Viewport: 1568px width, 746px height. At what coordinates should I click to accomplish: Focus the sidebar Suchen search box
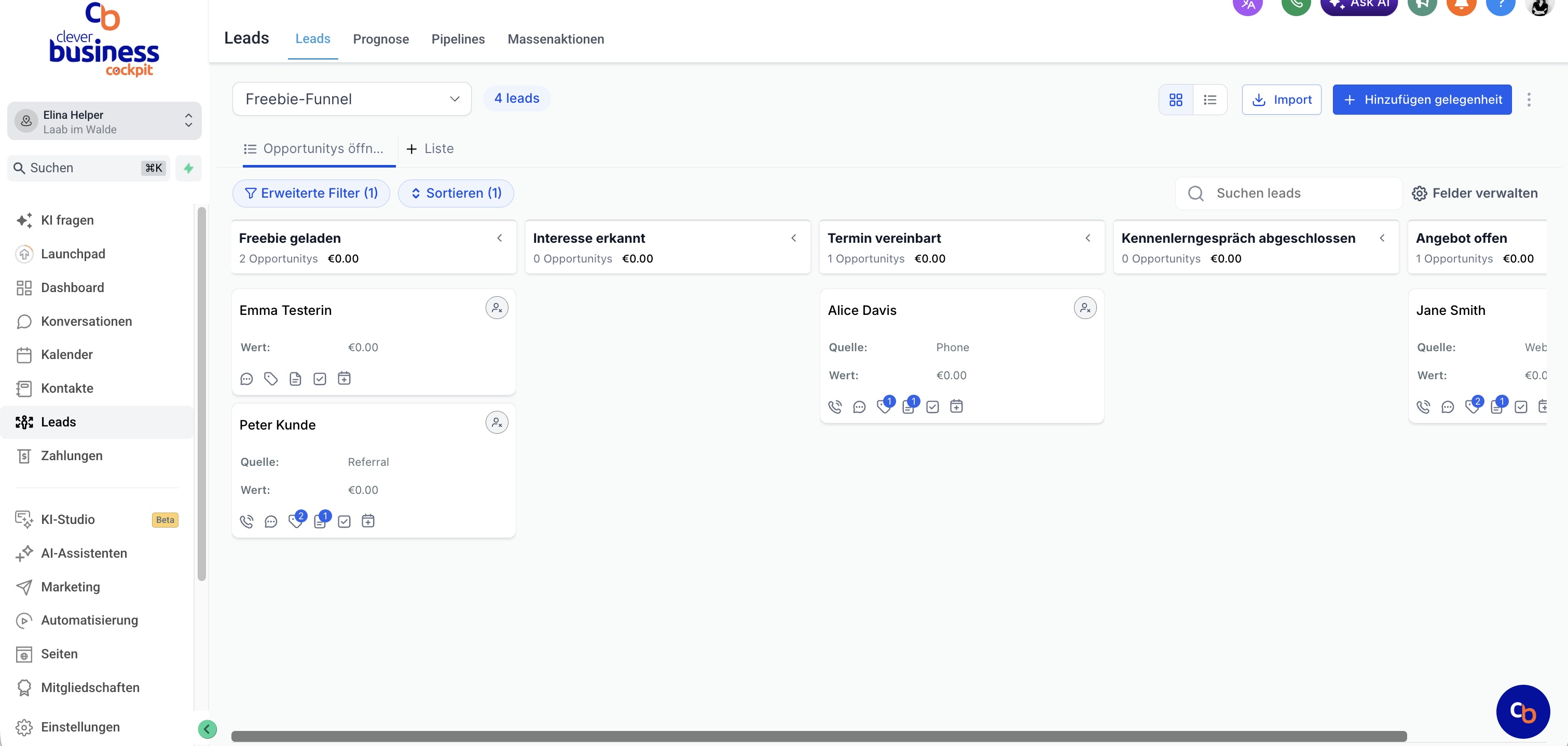point(89,168)
